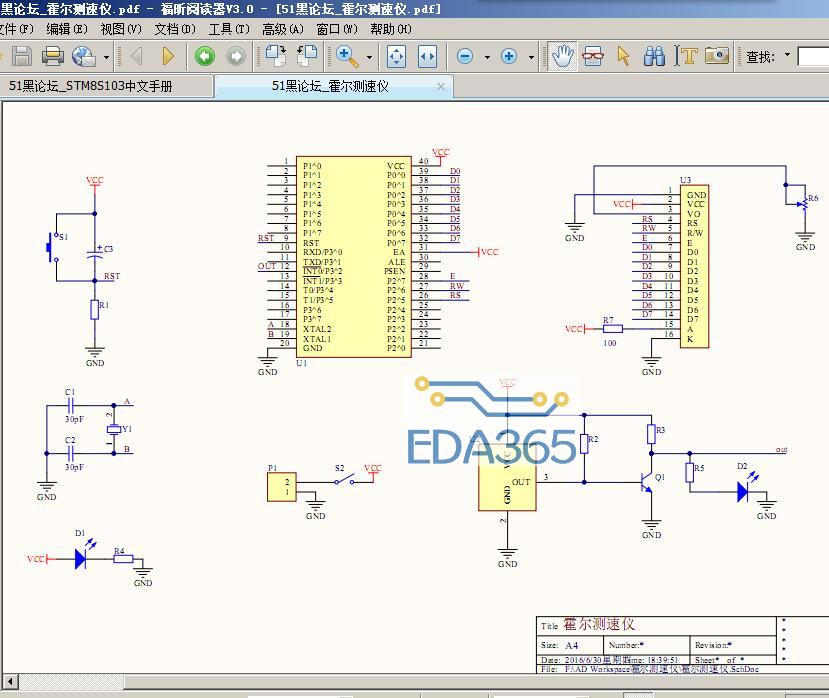The image size is (829, 698).
Task: Go to the next page arrow
Action: [168, 56]
